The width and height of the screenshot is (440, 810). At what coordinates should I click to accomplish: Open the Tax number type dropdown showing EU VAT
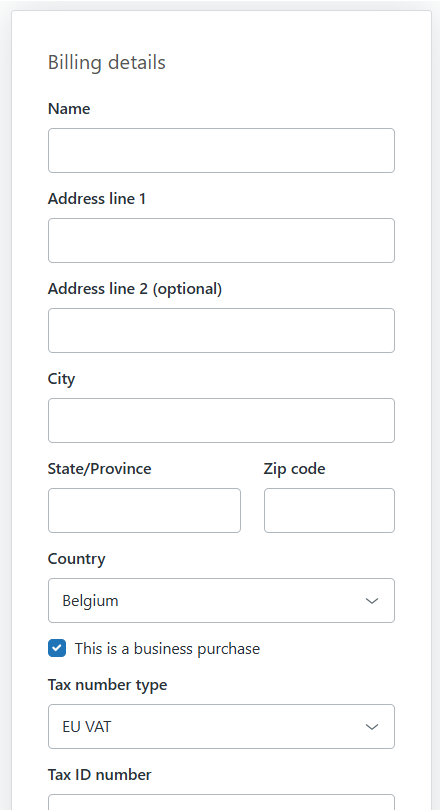point(221,726)
